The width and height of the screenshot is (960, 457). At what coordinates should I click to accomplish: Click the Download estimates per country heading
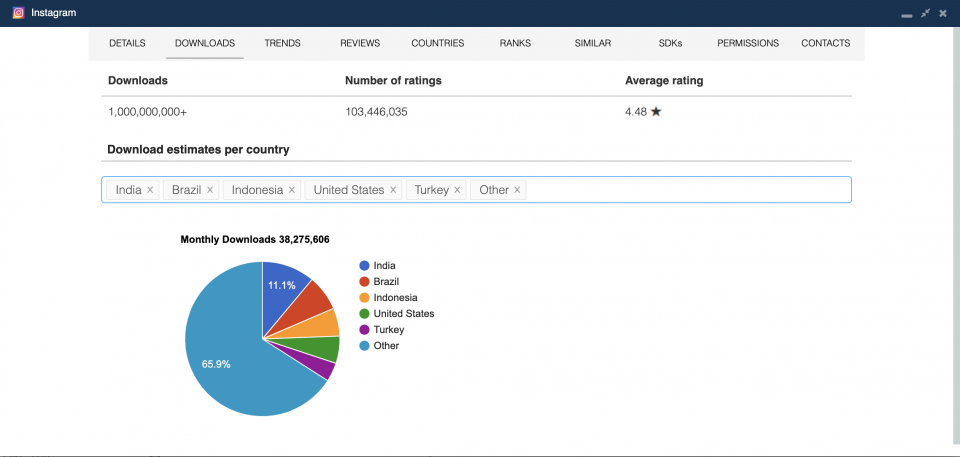coord(198,149)
